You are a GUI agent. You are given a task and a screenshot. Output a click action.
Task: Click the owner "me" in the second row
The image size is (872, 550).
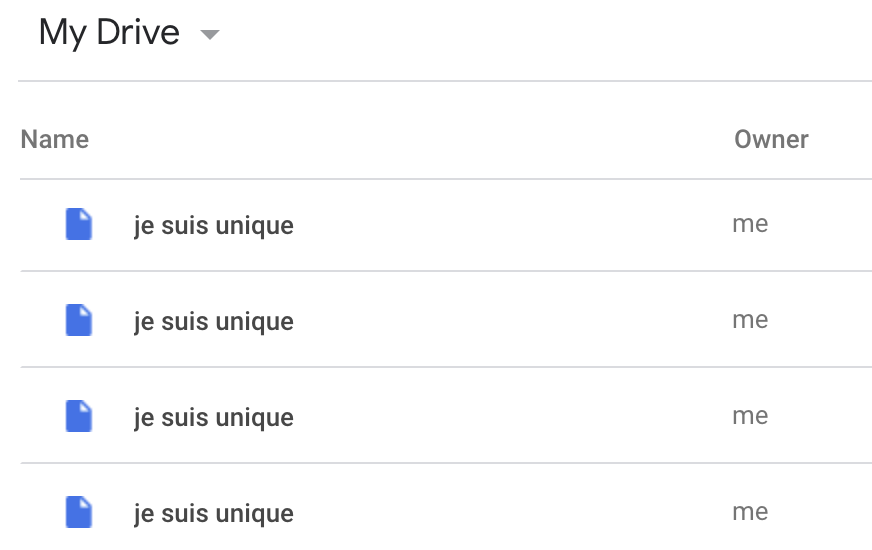pyautogui.click(x=750, y=321)
